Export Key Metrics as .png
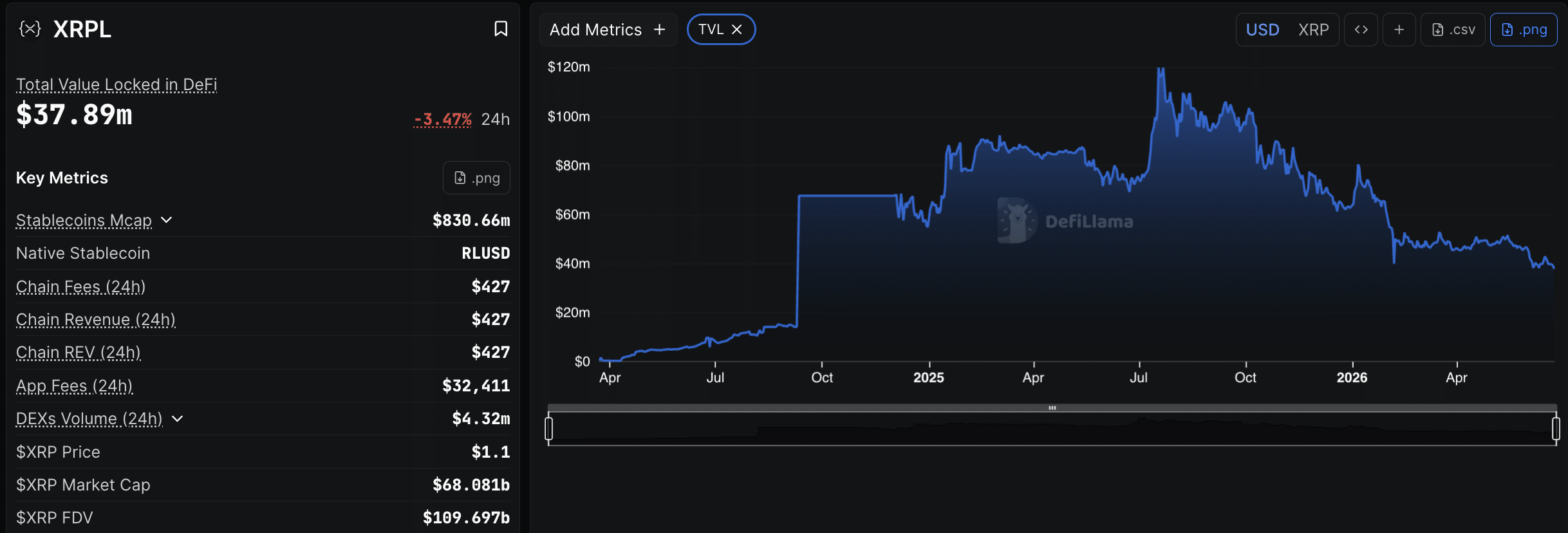The width and height of the screenshot is (1568, 533). [x=476, y=178]
